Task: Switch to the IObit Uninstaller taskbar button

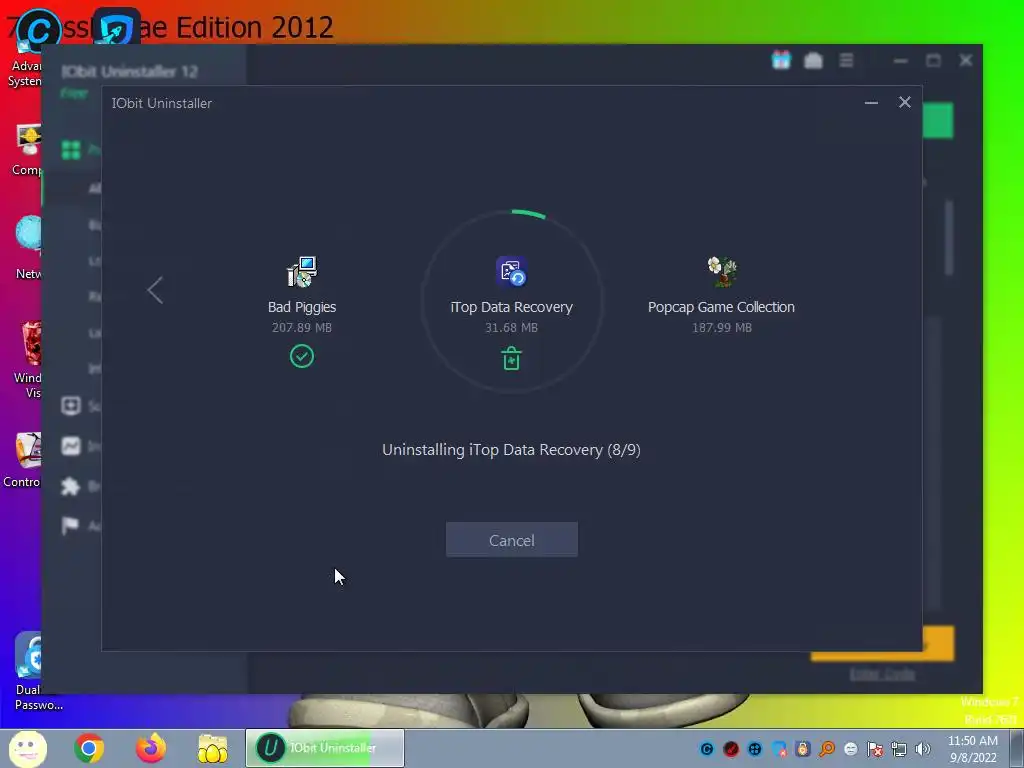Action: pos(325,748)
